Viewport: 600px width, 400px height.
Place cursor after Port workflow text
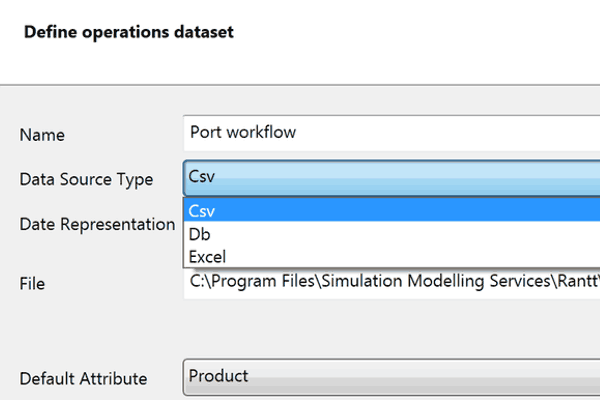pyautogui.click(x=298, y=132)
